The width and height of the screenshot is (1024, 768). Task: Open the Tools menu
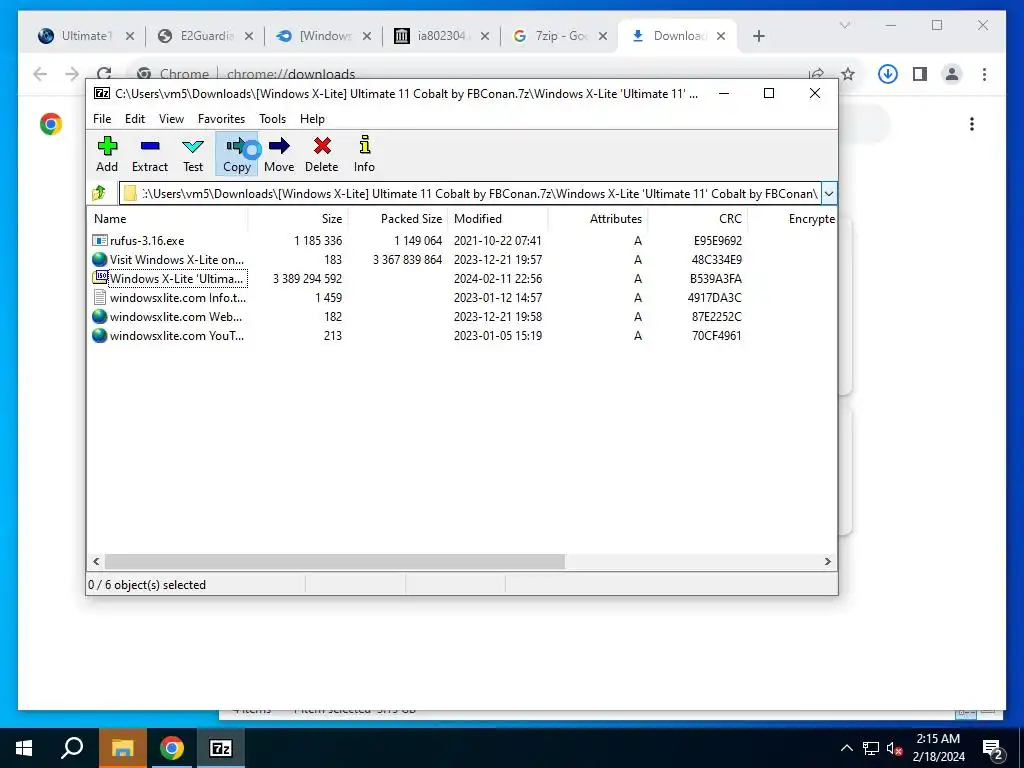pyautogui.click(x=272, y=119)
